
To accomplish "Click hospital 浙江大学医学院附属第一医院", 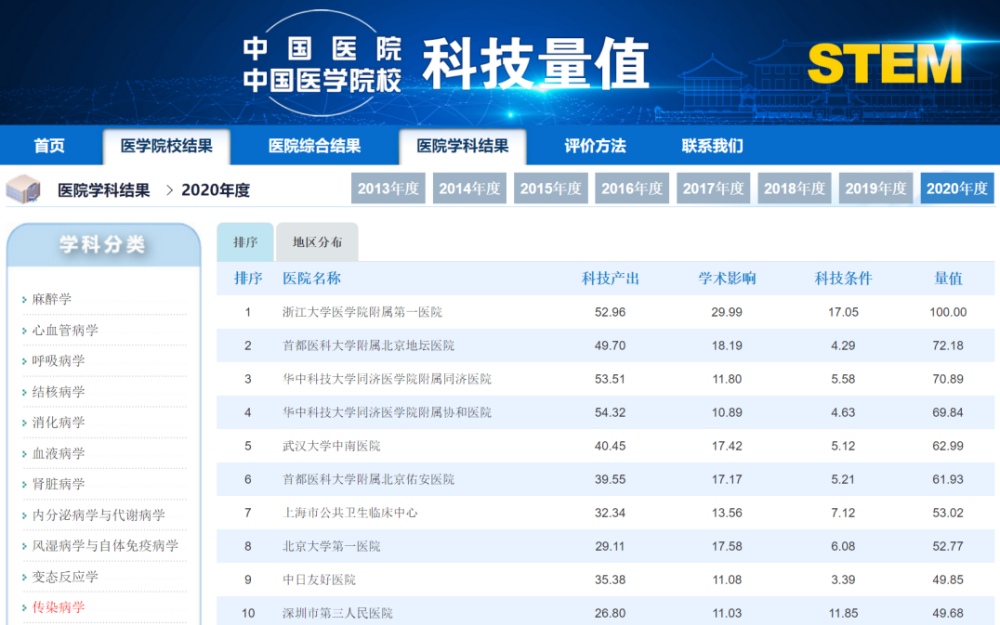I will tap(362, 312).
